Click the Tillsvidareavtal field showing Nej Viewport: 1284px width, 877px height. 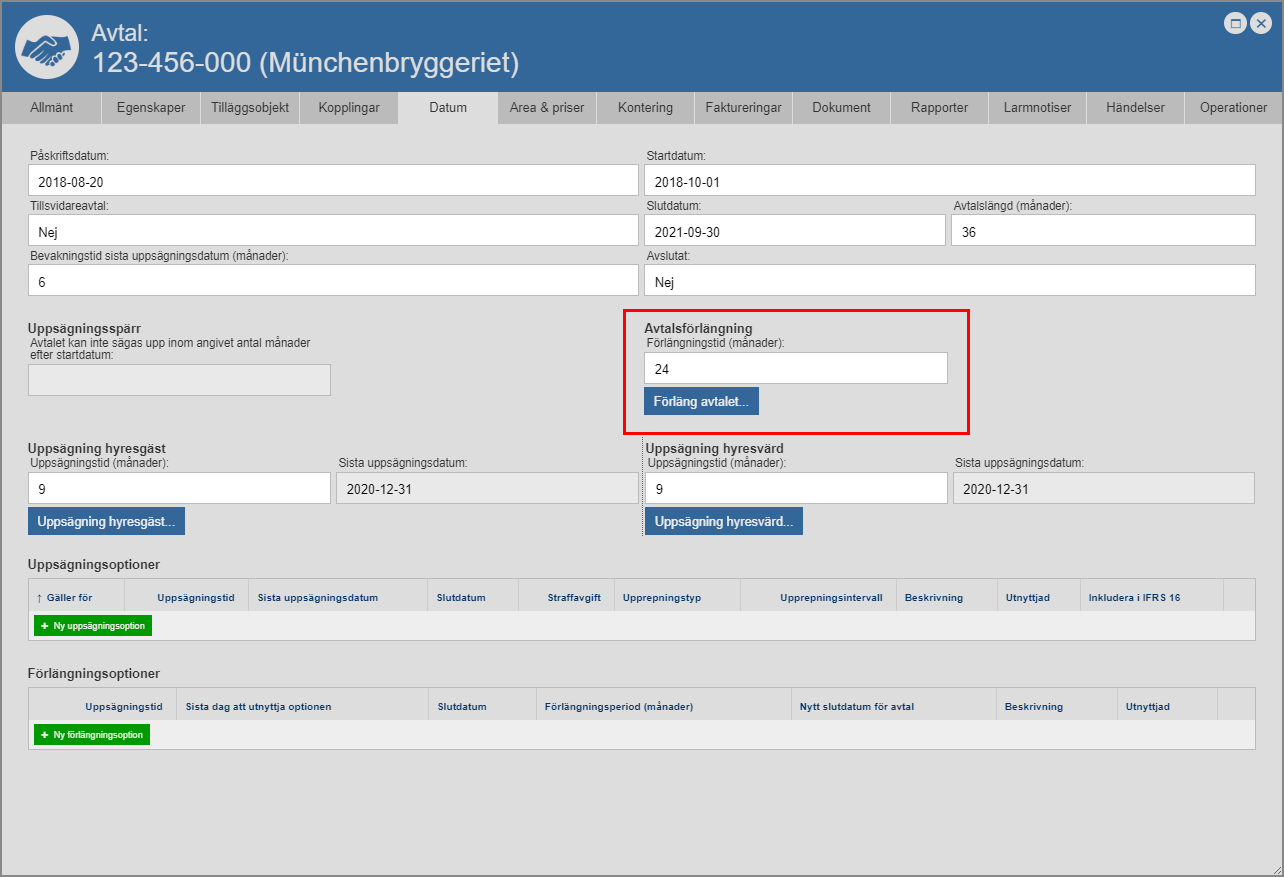click(333, 230)
